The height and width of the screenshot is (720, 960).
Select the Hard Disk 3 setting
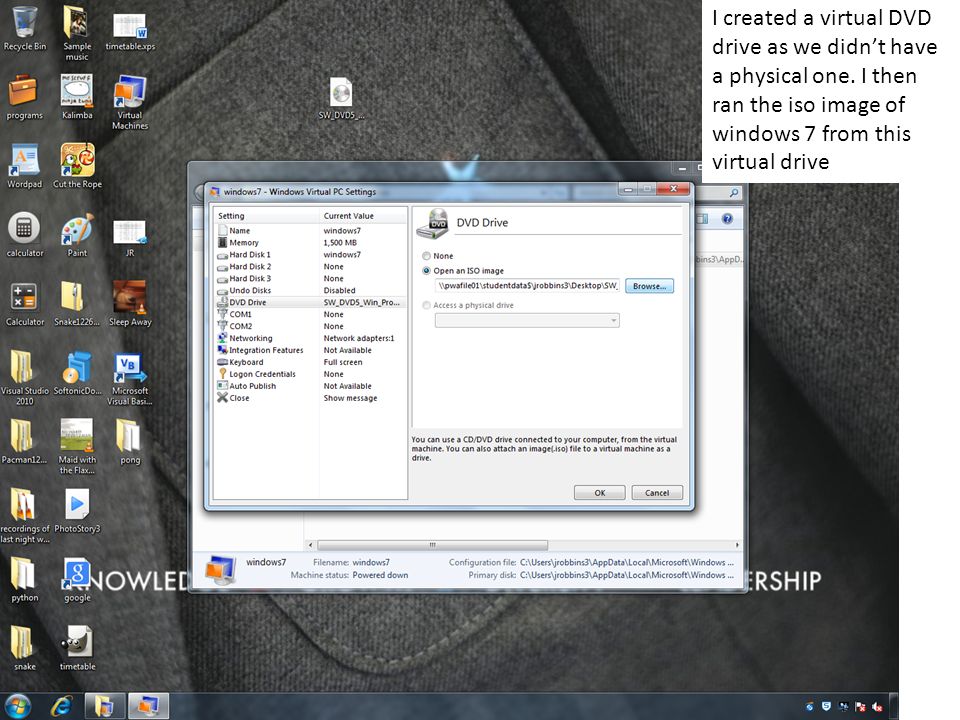point(310,279)
